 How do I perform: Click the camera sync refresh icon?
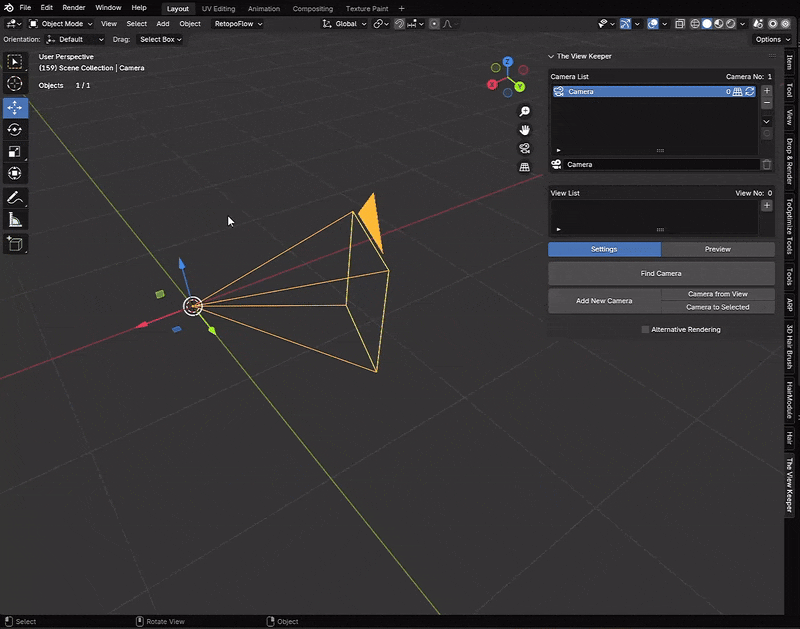[x=749, y=91]
